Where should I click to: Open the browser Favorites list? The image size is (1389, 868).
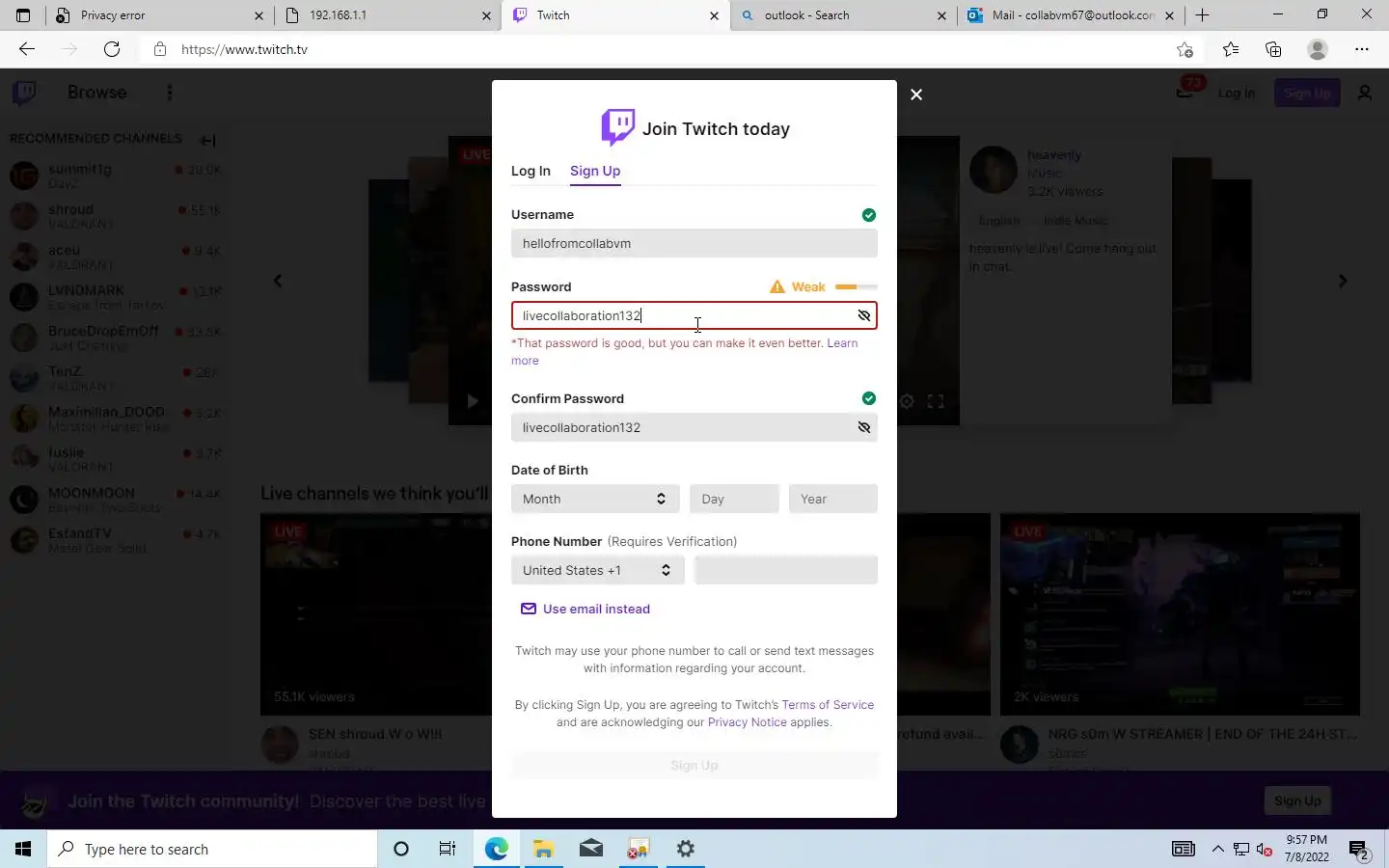pos(1231,49)
